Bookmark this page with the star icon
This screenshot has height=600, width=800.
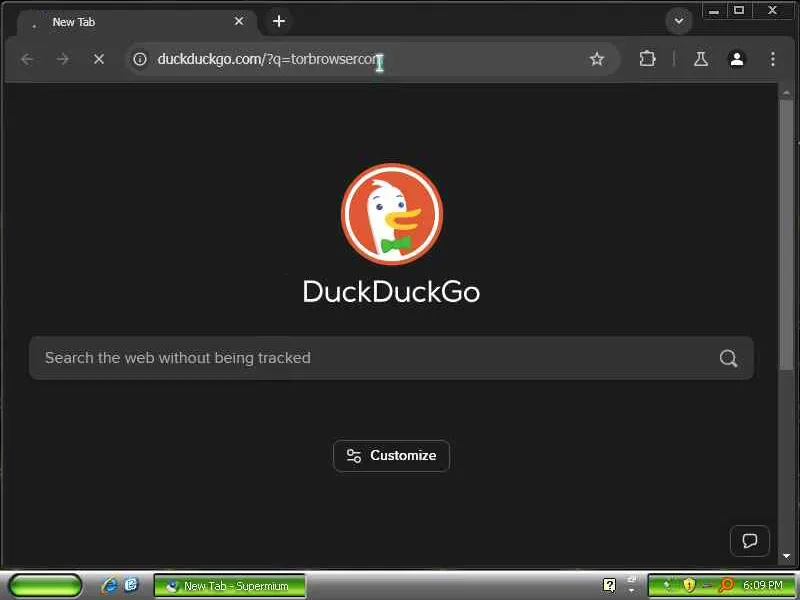point(596,59)
